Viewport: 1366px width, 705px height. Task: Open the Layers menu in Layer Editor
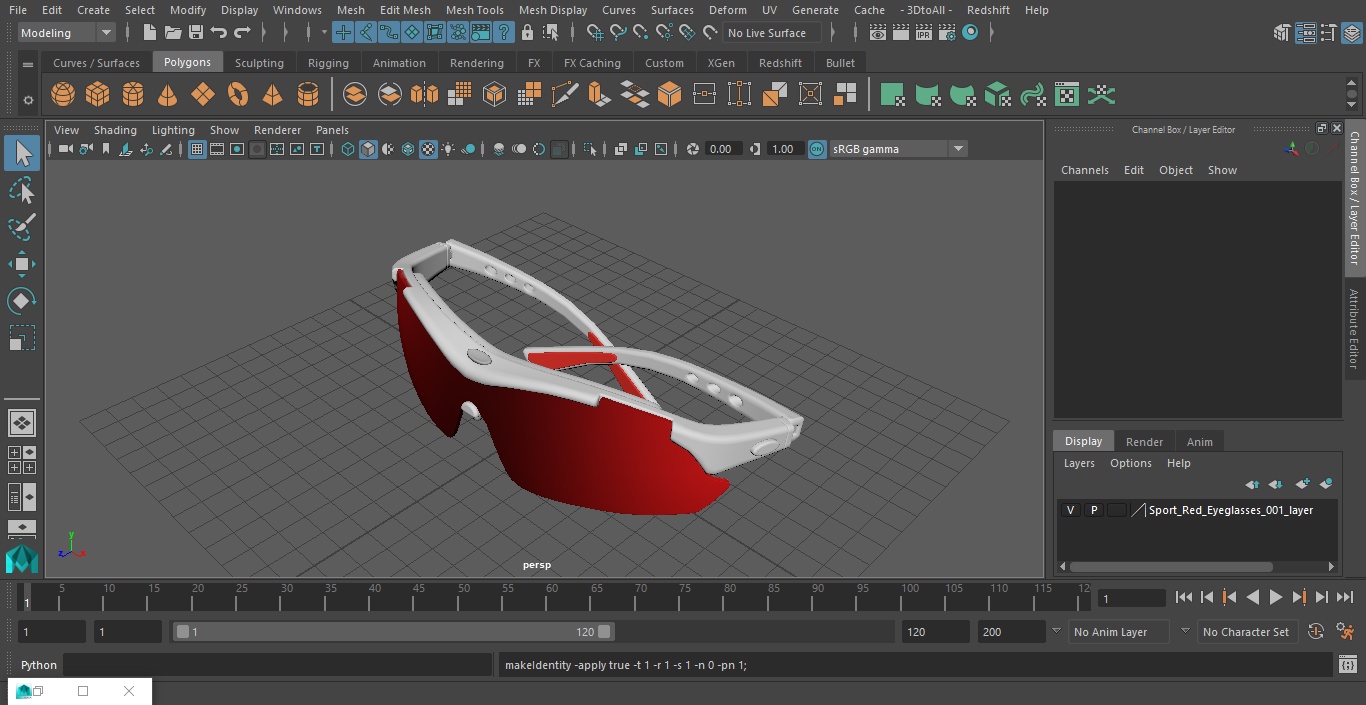[1079, 463]
